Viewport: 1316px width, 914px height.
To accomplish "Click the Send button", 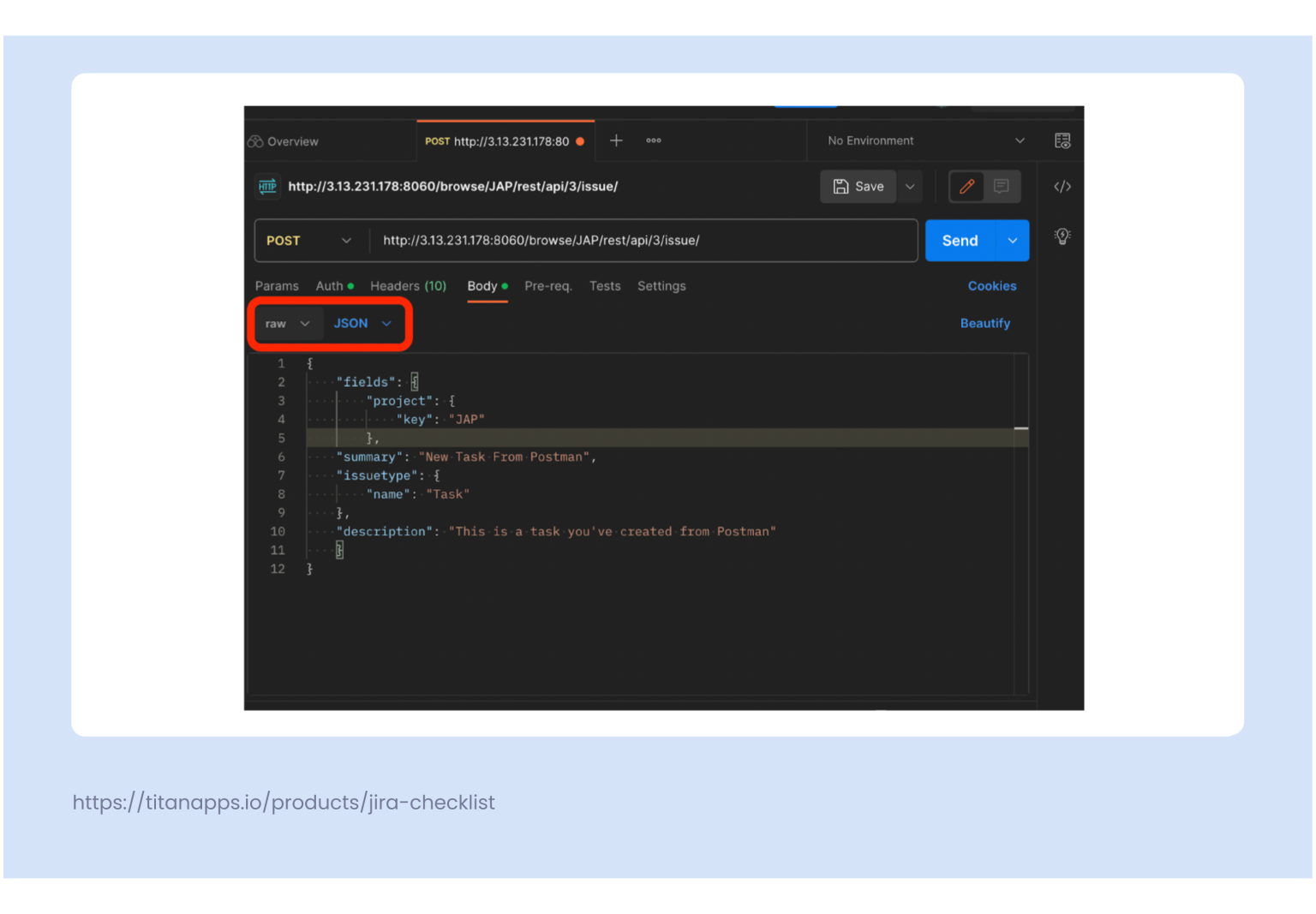I will (x=960, y=241).
